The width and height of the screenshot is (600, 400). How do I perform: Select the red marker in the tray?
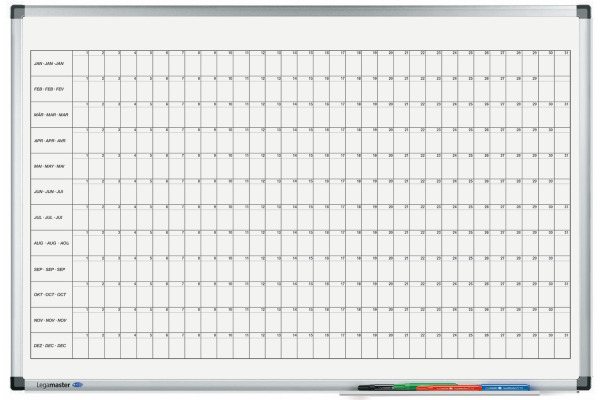(449, 388)
